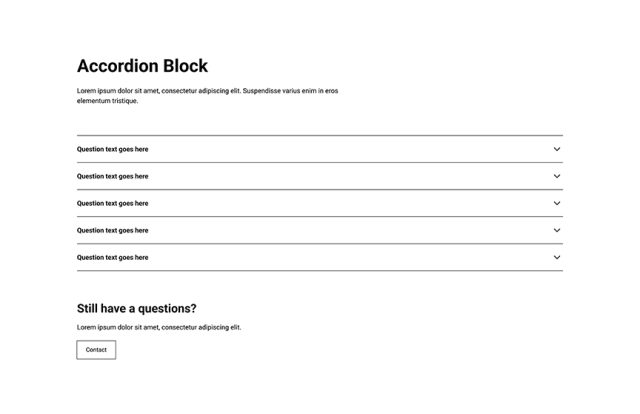Click first 'Question text goes here' label

point(113,149)
